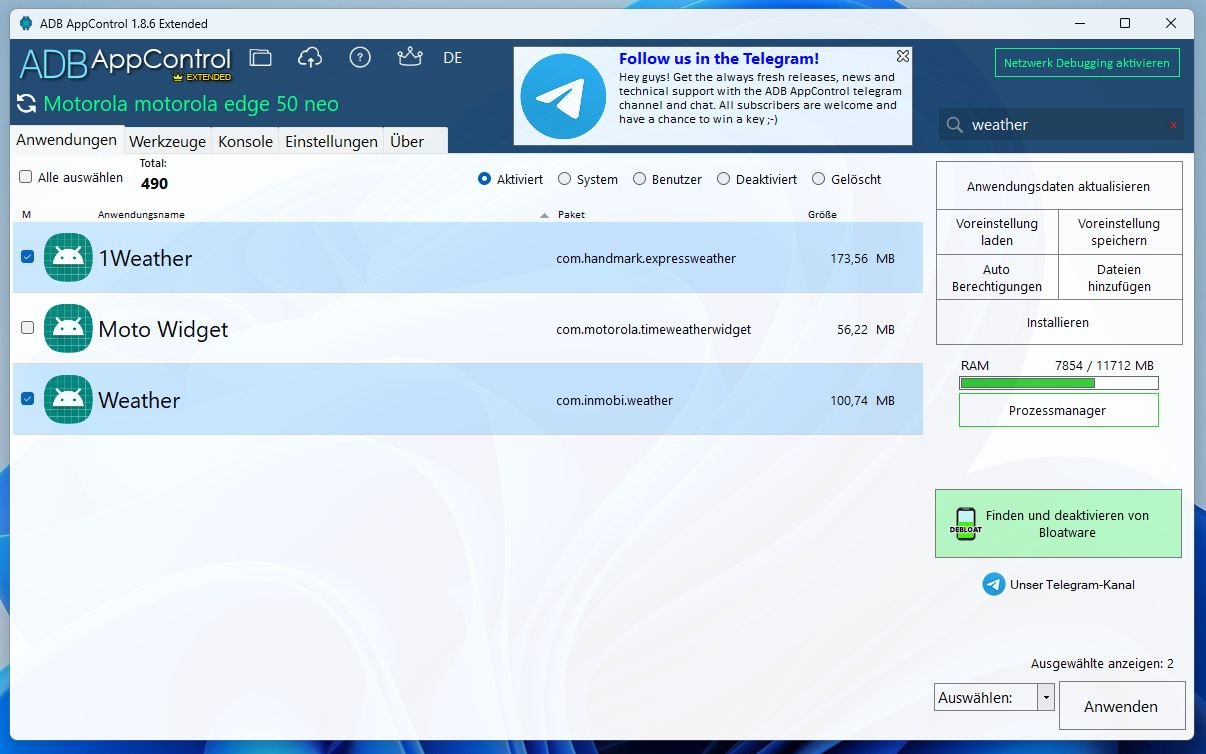Click the 1Weather app icon
Viewport: 1206px width, 754px height.
[x=68, y=258]
